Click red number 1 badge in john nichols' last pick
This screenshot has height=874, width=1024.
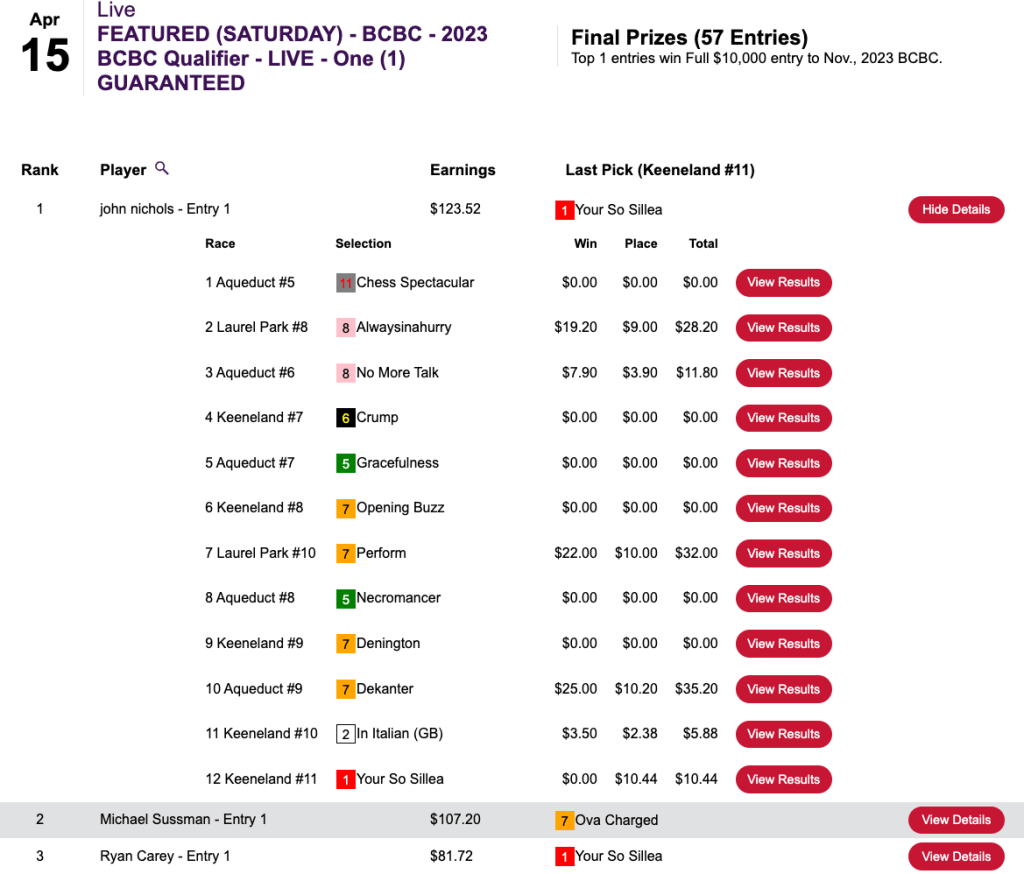click(x=564, y=210)
